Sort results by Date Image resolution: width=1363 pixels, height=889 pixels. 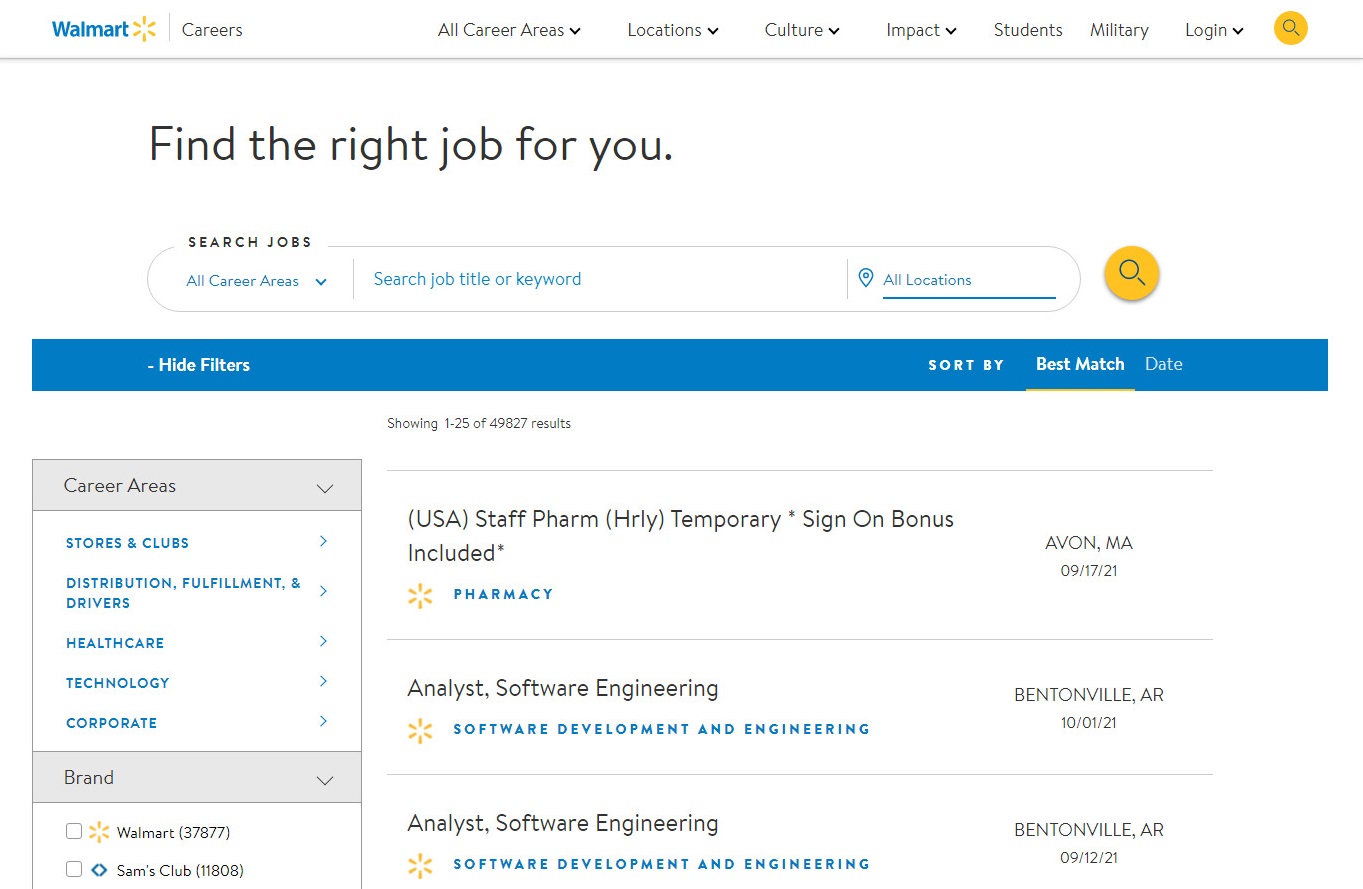pyautogui.click(x=1163, y=364)
